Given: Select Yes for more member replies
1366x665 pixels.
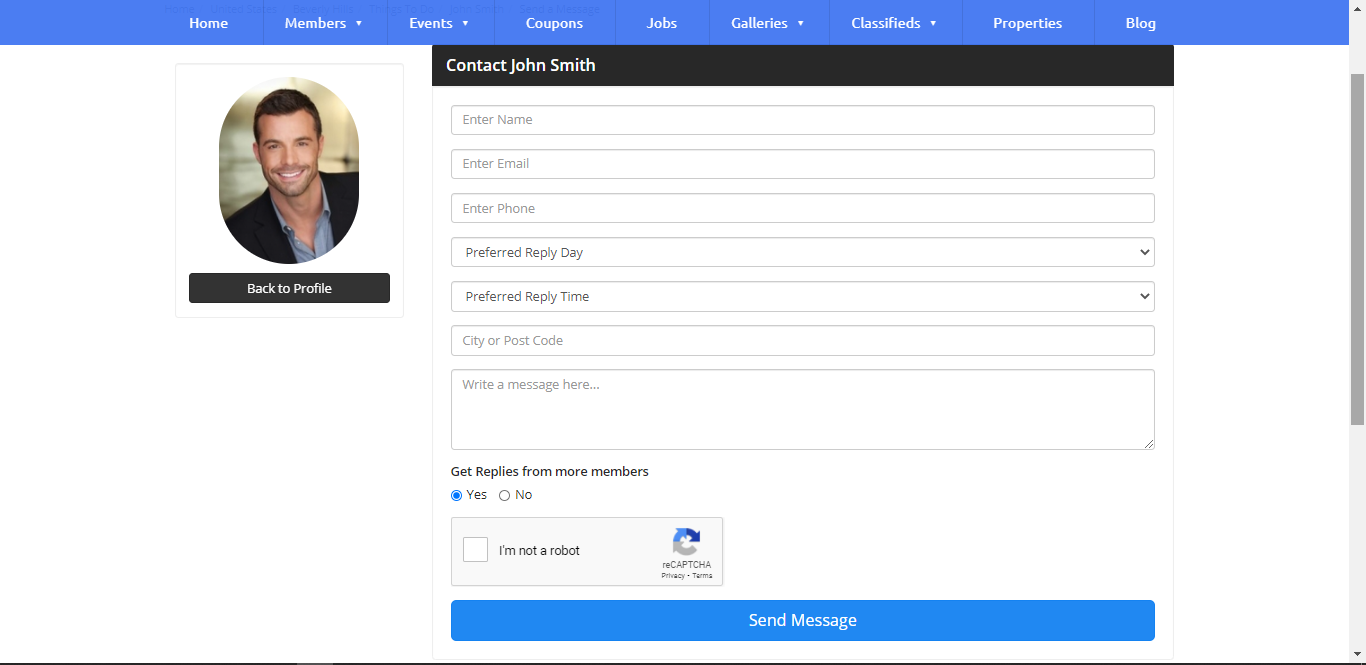Looking at the screenshot, I should pyautogui.click(x=457, y=495).
